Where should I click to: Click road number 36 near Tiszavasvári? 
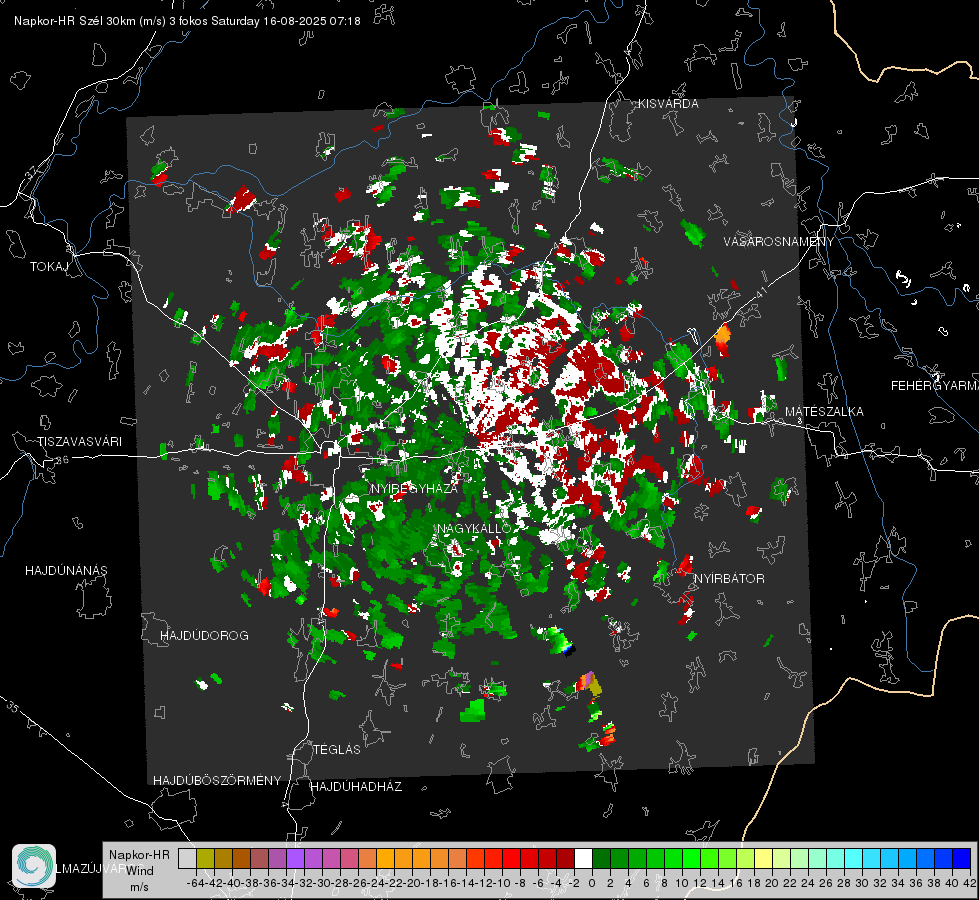pyautogui.click(x=62, y=460)
